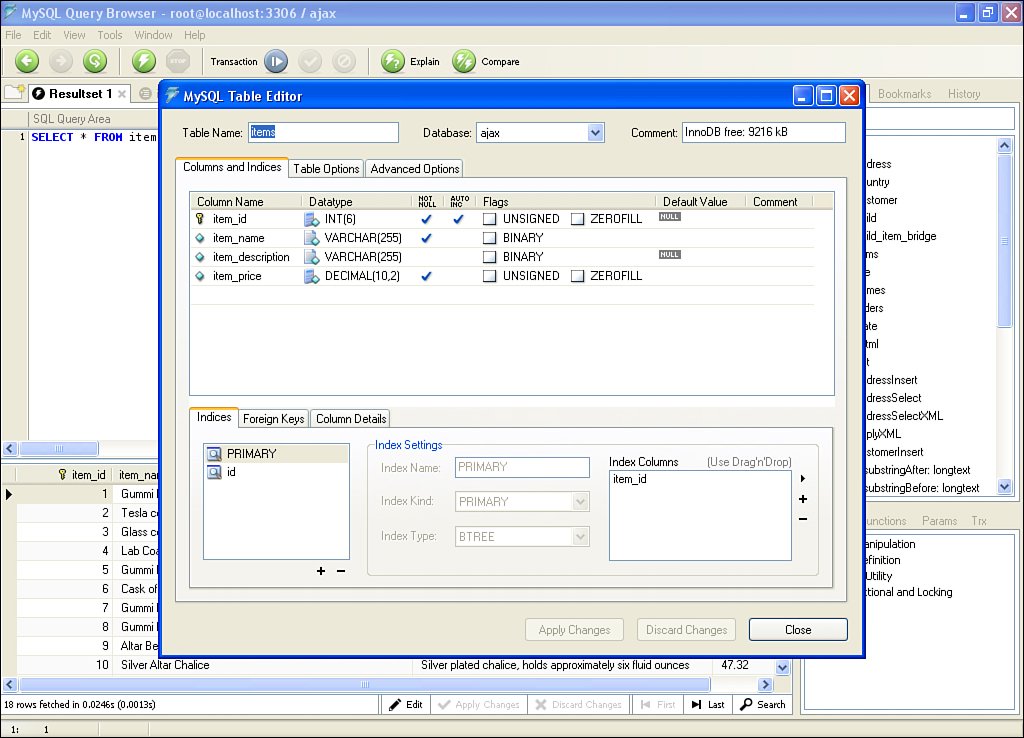The height and width of the screenshot is (738, 1024).
Task: Click the Discard Changes button in Table Editor
Action: (x=686, y=630)
